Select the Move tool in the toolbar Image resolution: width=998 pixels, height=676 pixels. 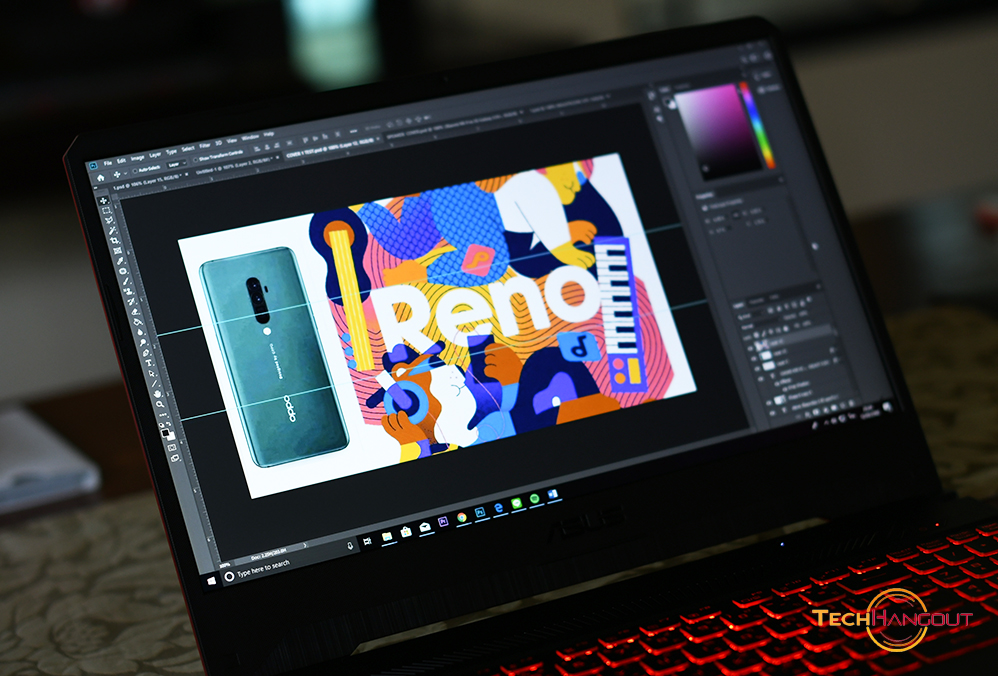point(104,201)
